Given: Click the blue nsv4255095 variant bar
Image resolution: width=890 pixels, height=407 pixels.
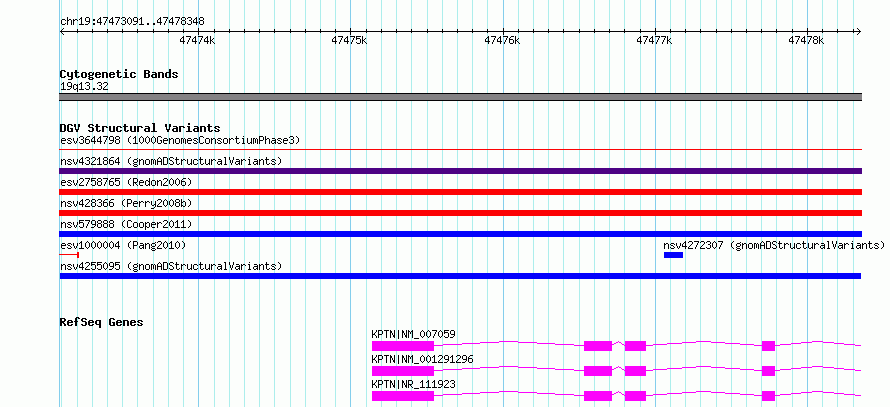Looking at the screenshot, I should [x=460, y=276].
